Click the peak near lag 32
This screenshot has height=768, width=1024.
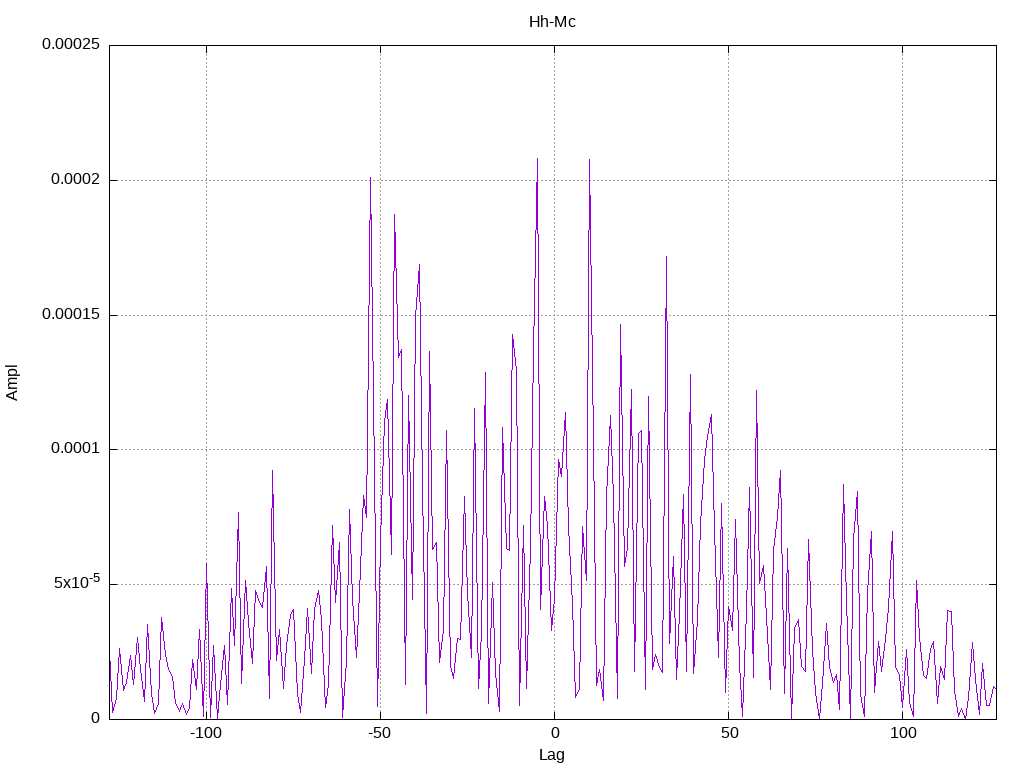(666, 257)
